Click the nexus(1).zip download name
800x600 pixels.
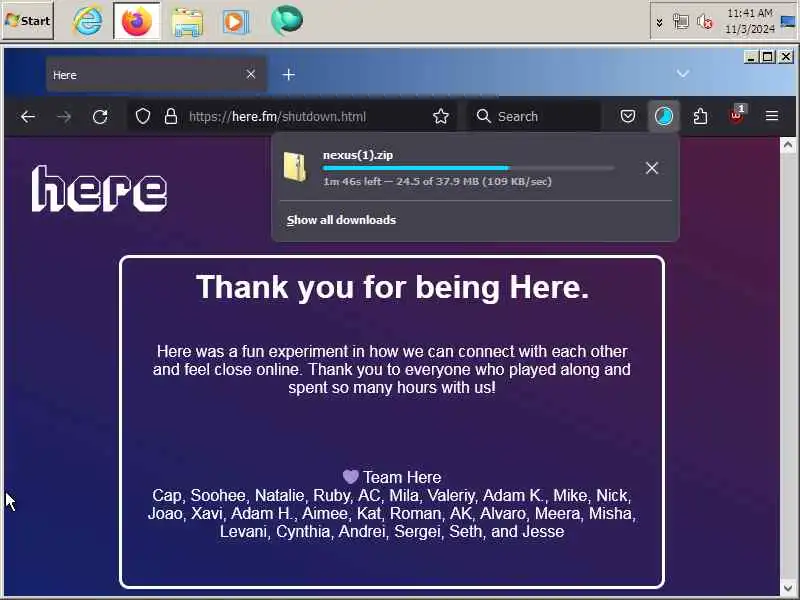(358, 155)
